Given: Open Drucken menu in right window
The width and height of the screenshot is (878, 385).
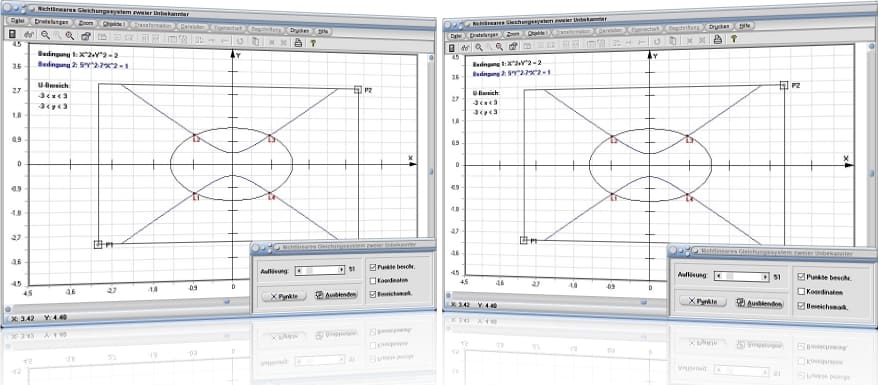Looking at the screenshot, I should click(x=718, y=27).
